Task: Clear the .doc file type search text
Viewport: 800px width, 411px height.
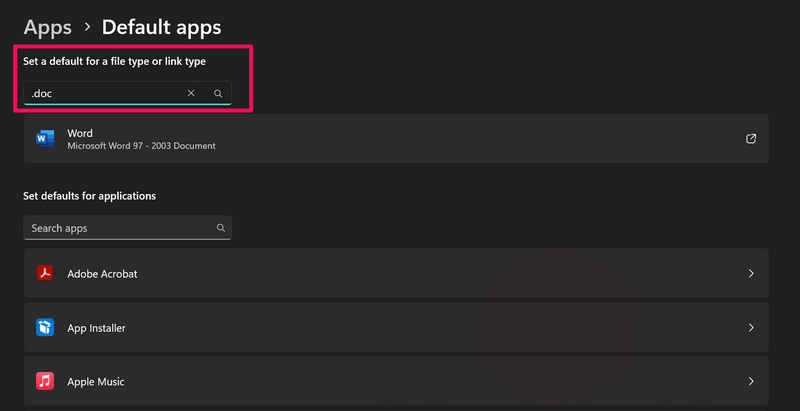Action: [x=191, y=93]
